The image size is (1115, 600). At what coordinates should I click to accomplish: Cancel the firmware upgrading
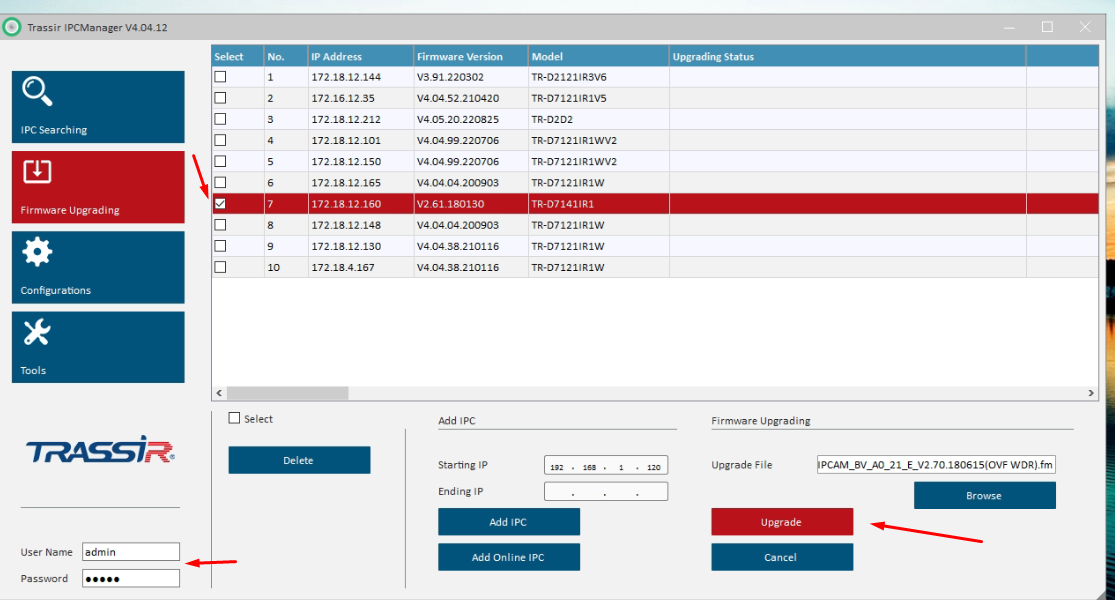[782, 557]
